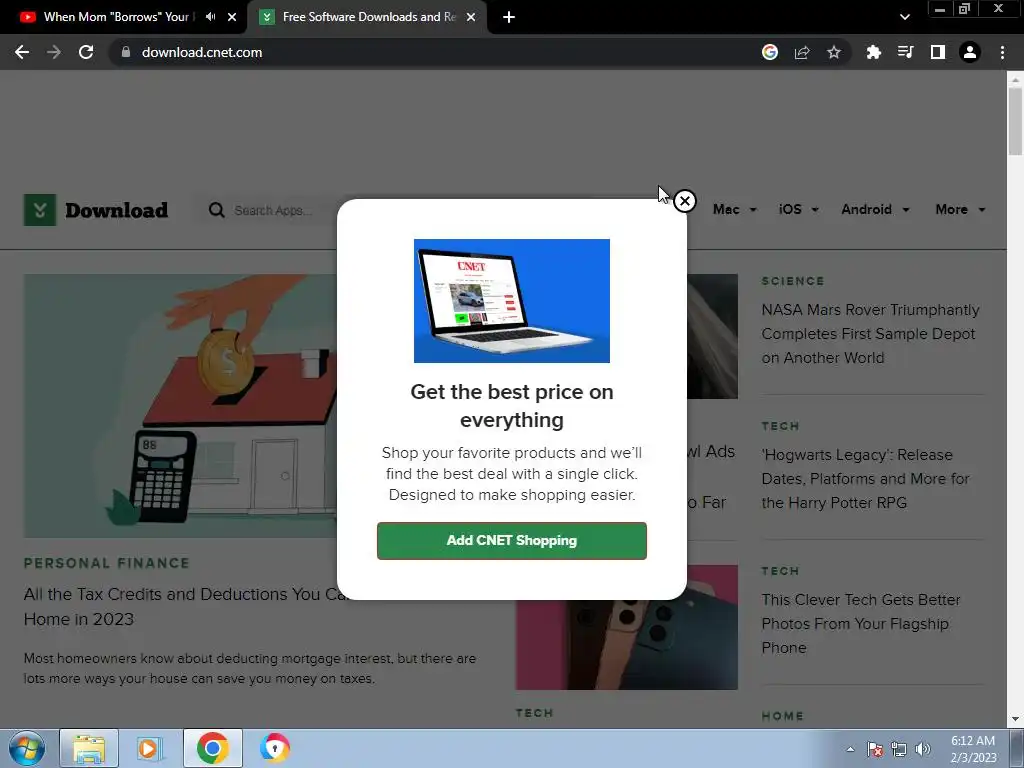Open Windows Explorer from the taskbar
The height and width of the screenshot is (768, 1024).
pyautogui.click(x=89, y=748)
